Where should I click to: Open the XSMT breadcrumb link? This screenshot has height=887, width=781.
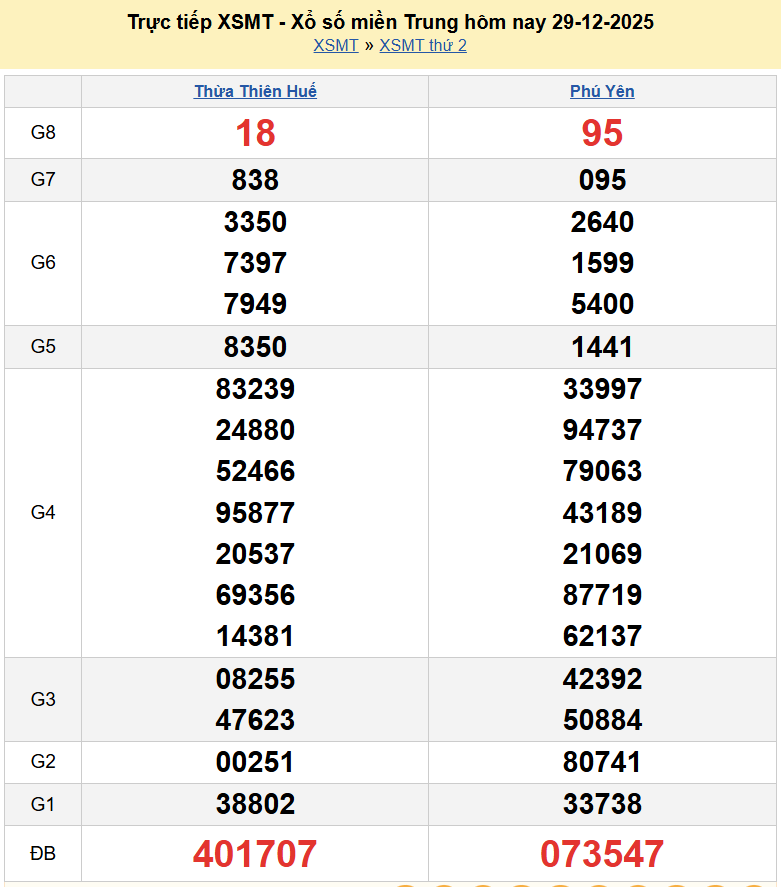(x=335, y=45)
